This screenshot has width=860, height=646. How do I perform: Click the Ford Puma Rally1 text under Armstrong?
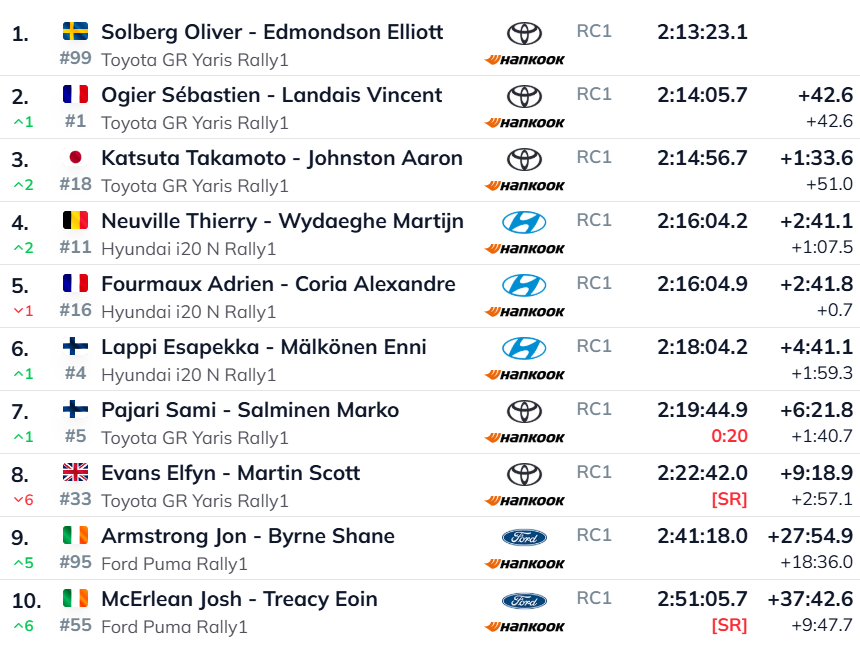point(174,564)
